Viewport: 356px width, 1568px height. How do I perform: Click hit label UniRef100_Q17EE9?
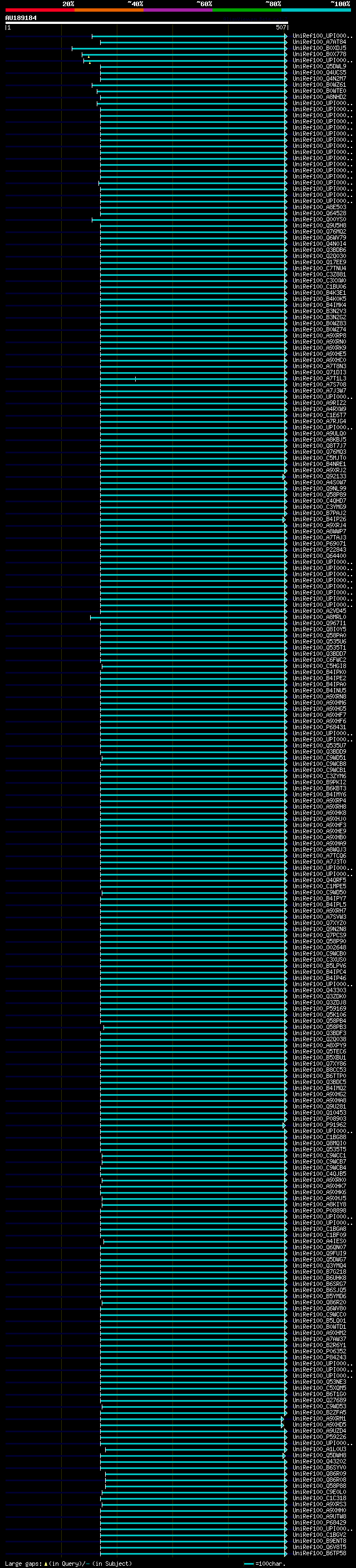click(x=319, y=262)
